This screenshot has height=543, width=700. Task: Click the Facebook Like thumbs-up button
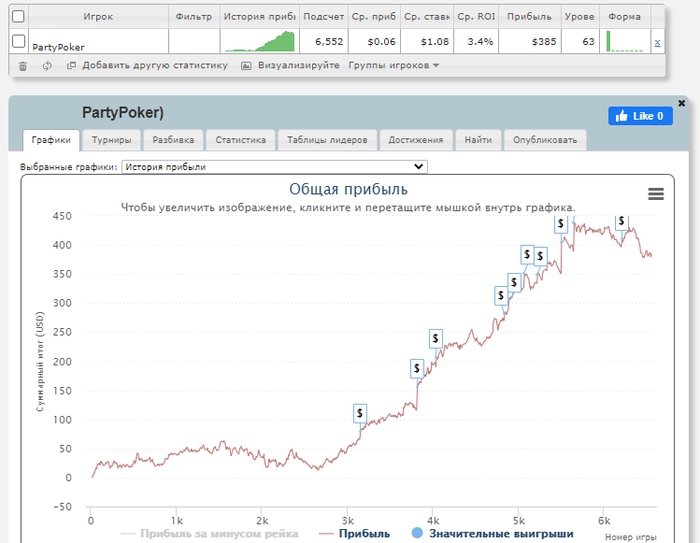tap(640, 116)
